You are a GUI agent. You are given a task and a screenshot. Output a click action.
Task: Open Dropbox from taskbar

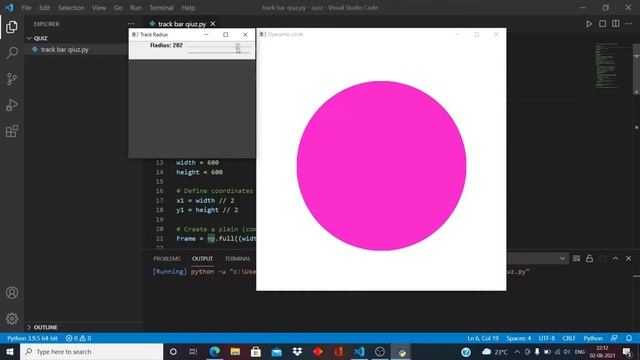[x=297, y=351]
